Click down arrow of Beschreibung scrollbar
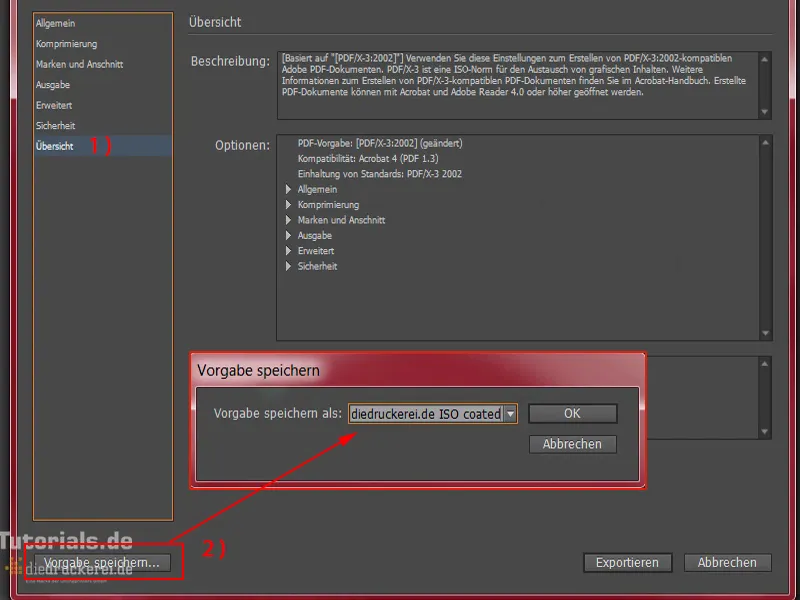Image resolution: width=800 pixels, height=600 pixels. pos(764,112)
